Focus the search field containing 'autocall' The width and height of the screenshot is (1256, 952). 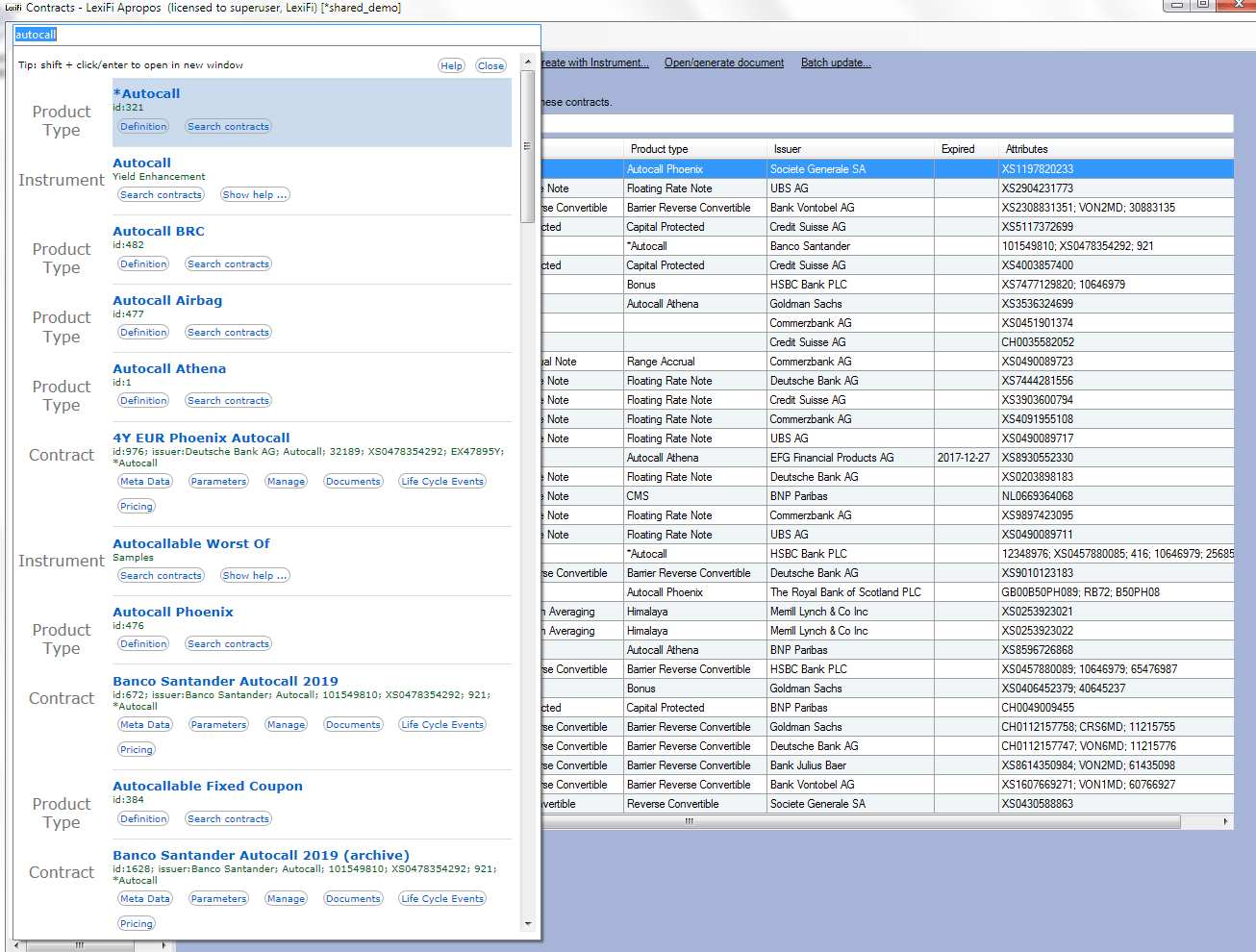[x=277, y=35]
